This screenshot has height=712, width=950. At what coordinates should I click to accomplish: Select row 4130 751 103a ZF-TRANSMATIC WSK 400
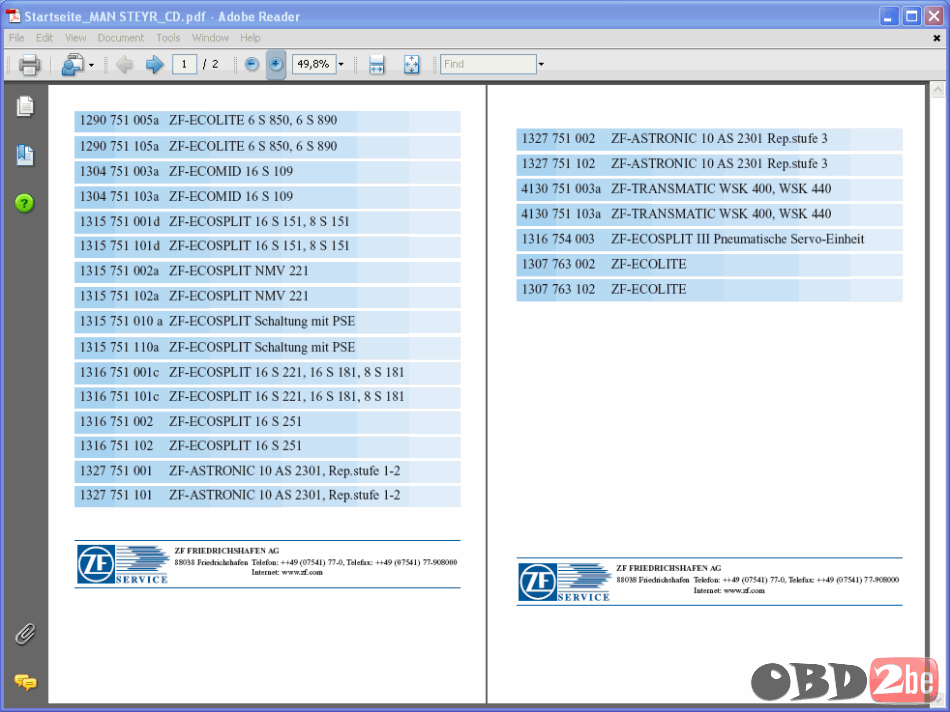pyautogui.click(x=709, y=215)
